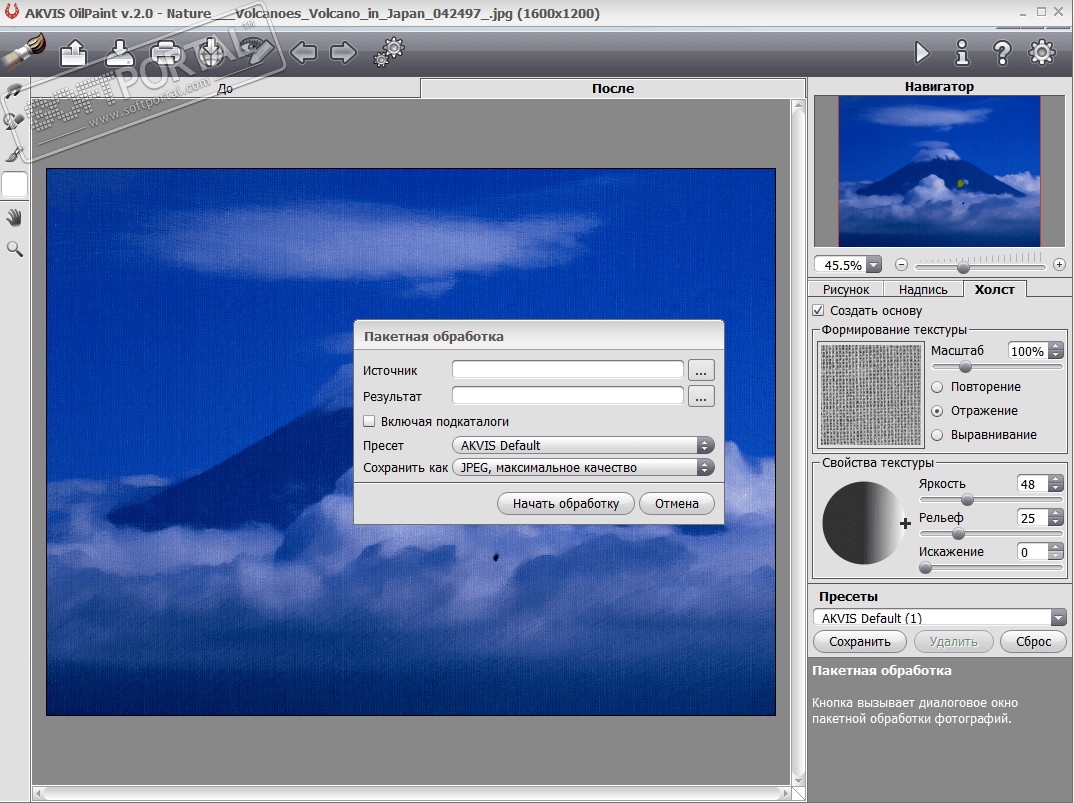
Task: Select the Повторение radio option
Action: click(x=937, y=387)
